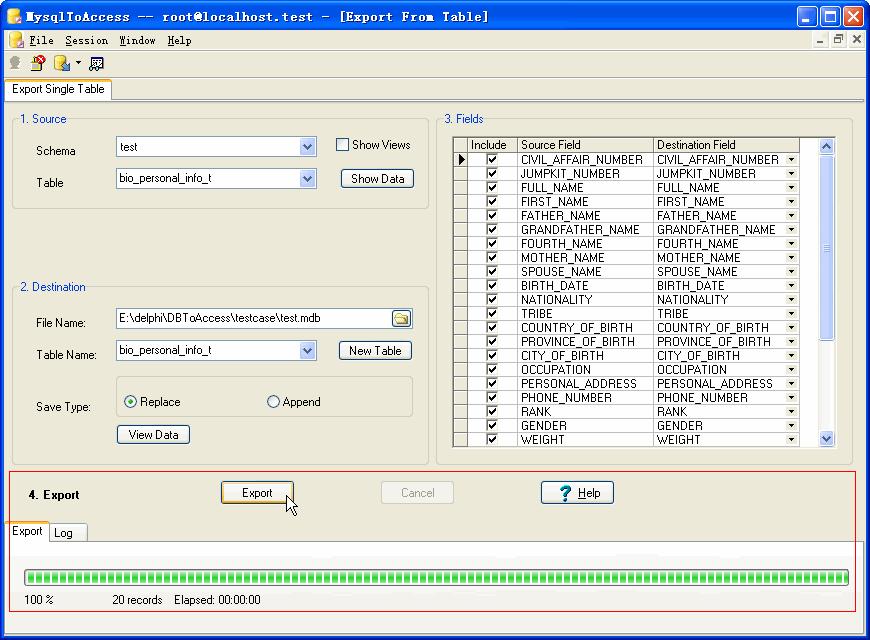The height and width of the screenshot is (640, 870).
Task: Select the COUNTRY_OF_BIRTH source field cell
Action: tap(585, 328)
